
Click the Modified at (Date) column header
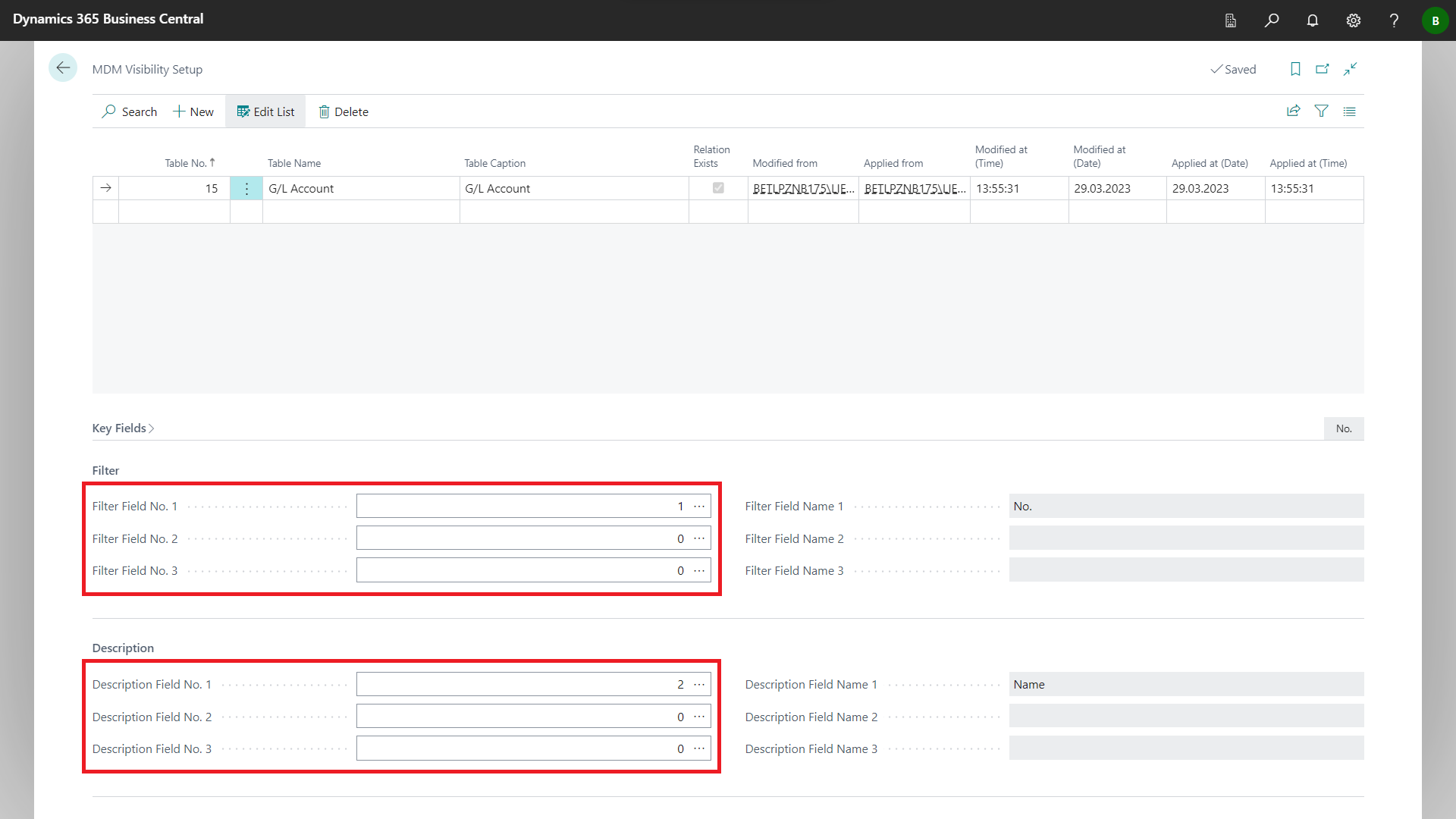(x=1100, y=156)
